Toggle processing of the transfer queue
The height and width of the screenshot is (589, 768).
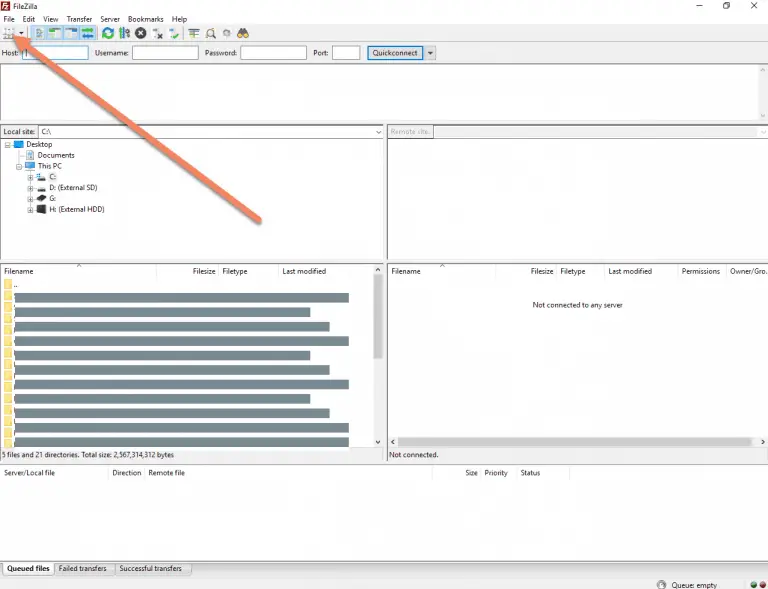click(124, 33)
